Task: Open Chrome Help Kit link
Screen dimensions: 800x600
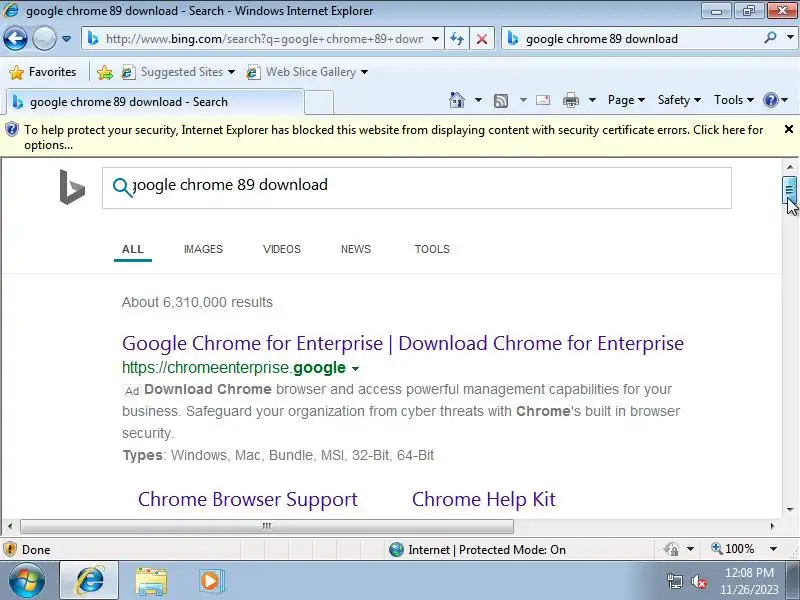Action: click(x=484, y=499)
